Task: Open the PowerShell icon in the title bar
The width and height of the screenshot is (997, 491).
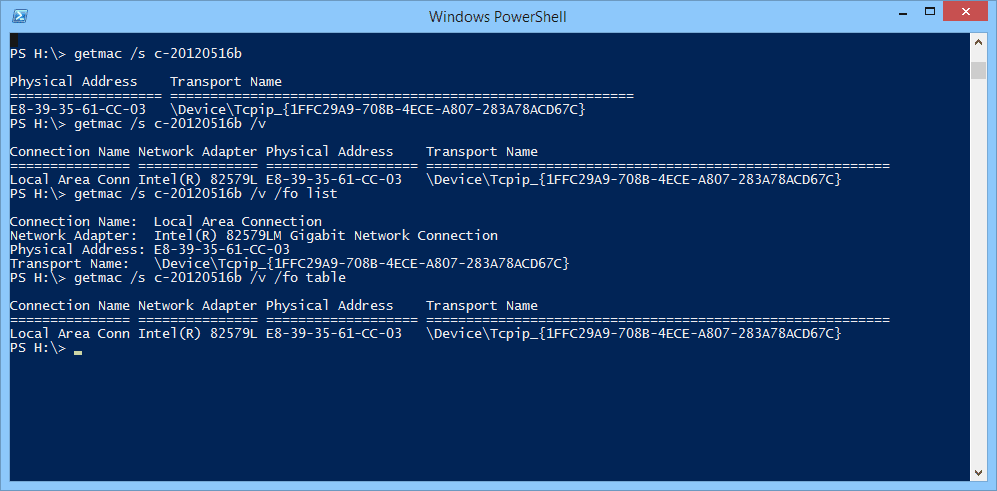Action: pyautogui.click(x=20, y=15)
